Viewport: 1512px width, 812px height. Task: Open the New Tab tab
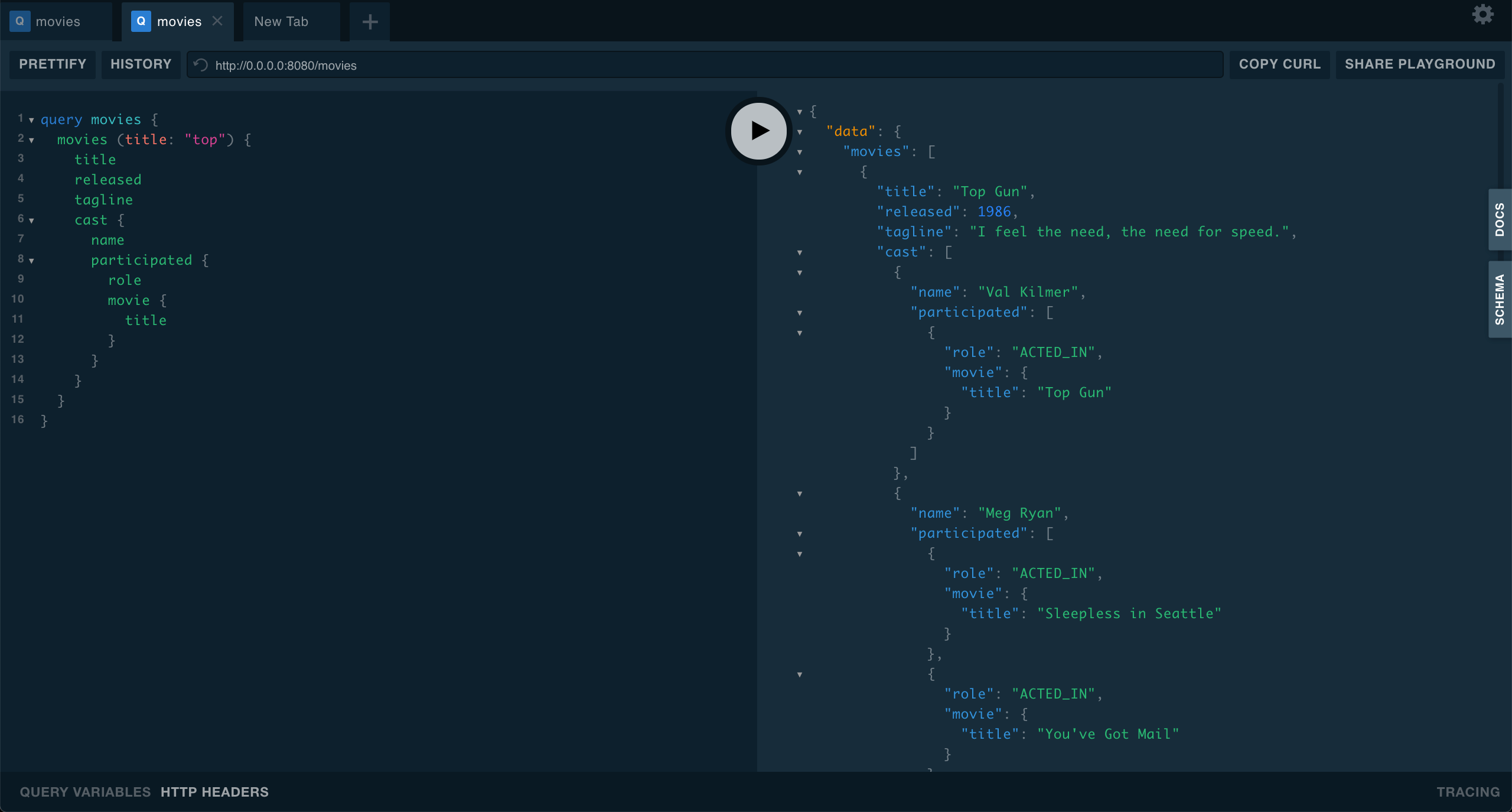[x=281, y=22]
